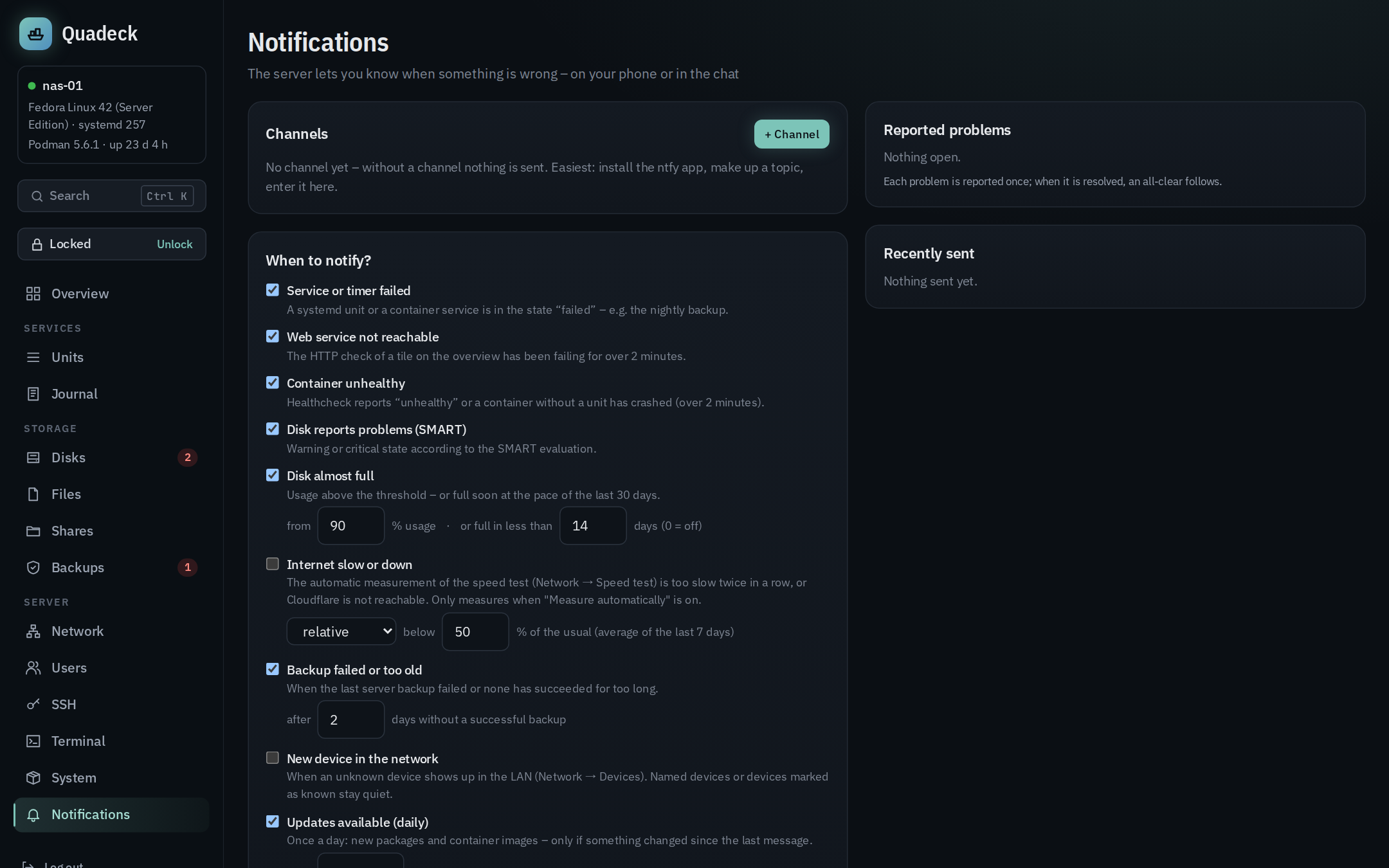Click the Backups badge showing 1
This screenshot has height=868, width=1389.
[188, 568]
